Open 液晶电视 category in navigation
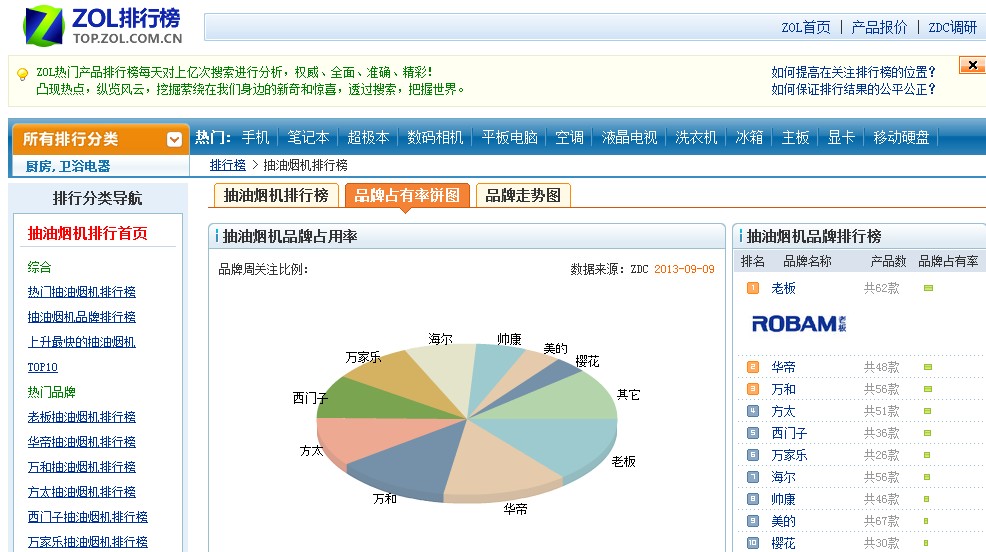This screenshot has width=986, height=552. tap(629, 138)
